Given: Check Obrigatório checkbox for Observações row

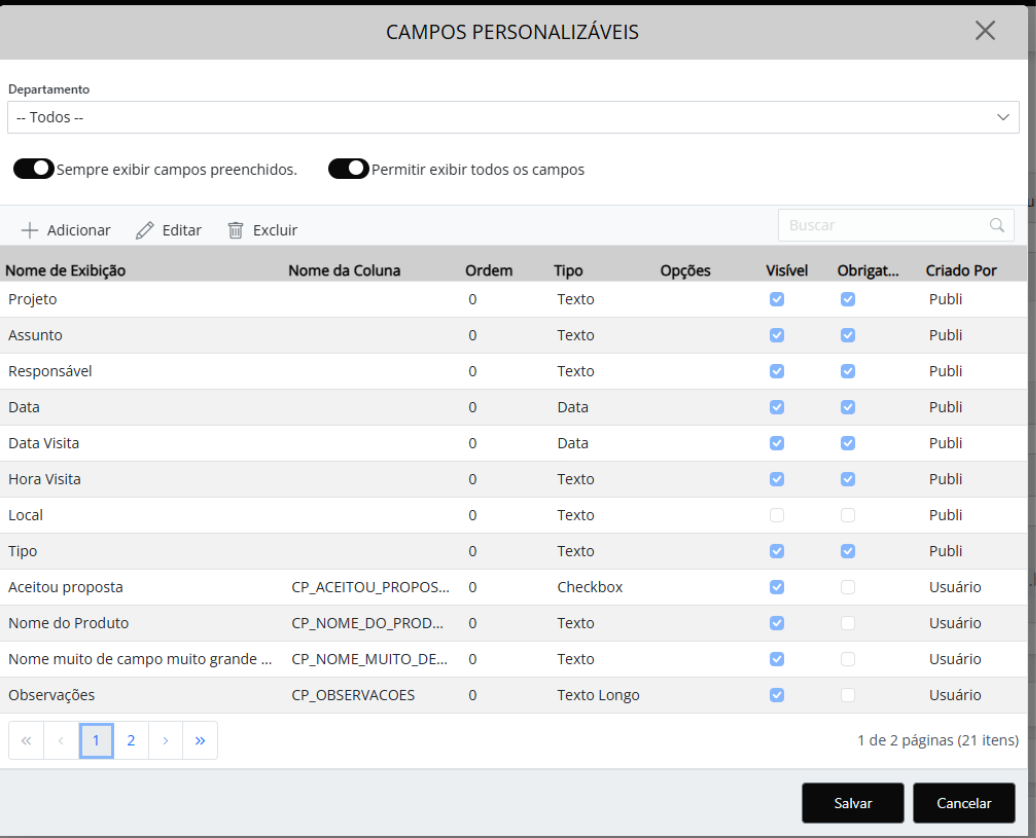Looking at the screenshot, I should coord(848,695).
